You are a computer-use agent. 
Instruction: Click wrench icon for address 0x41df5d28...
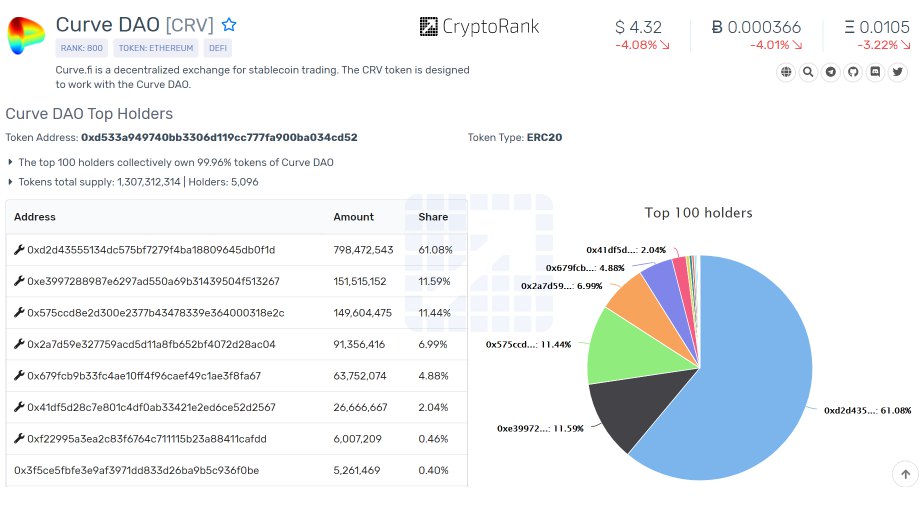(x=19, y=407)
